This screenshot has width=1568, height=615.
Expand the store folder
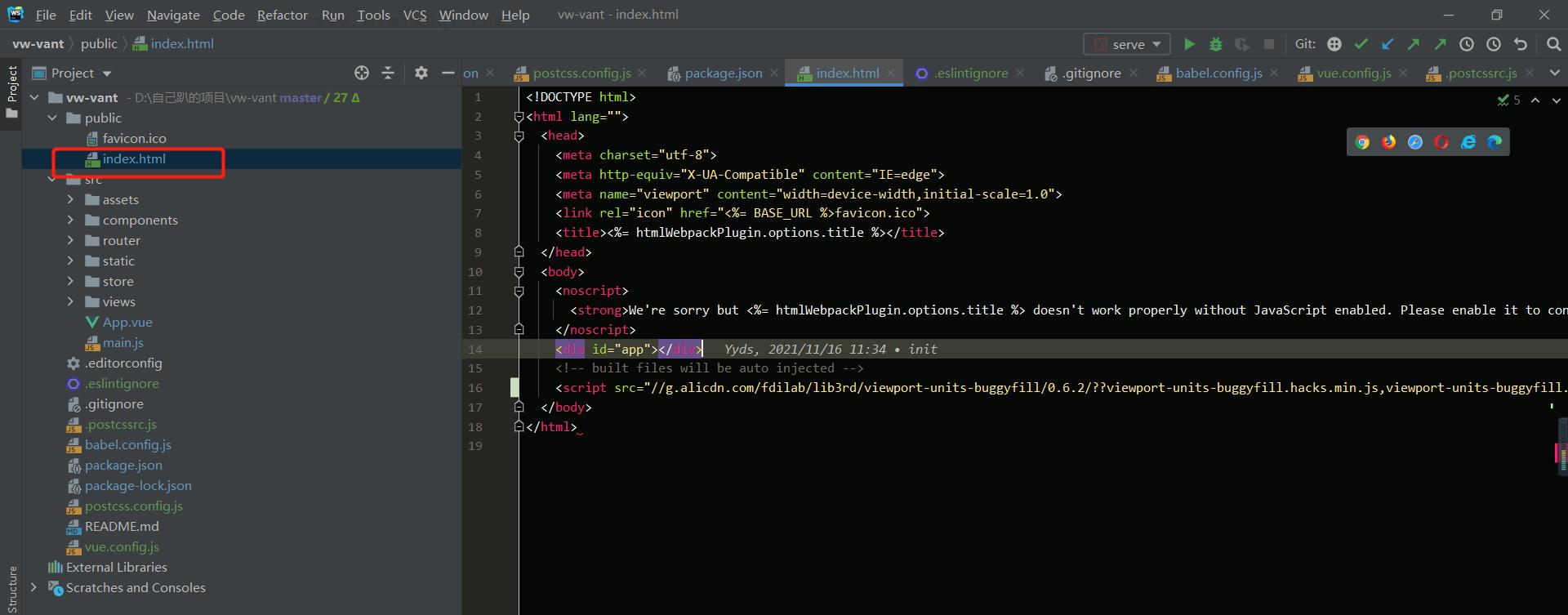(70, 281)
